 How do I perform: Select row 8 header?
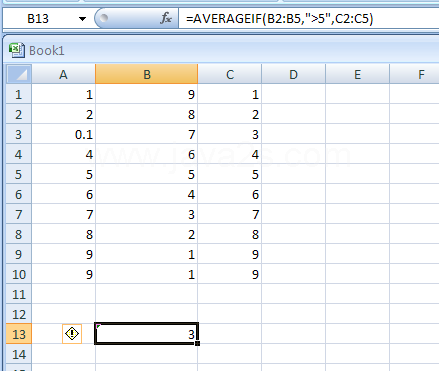(19, 234)
